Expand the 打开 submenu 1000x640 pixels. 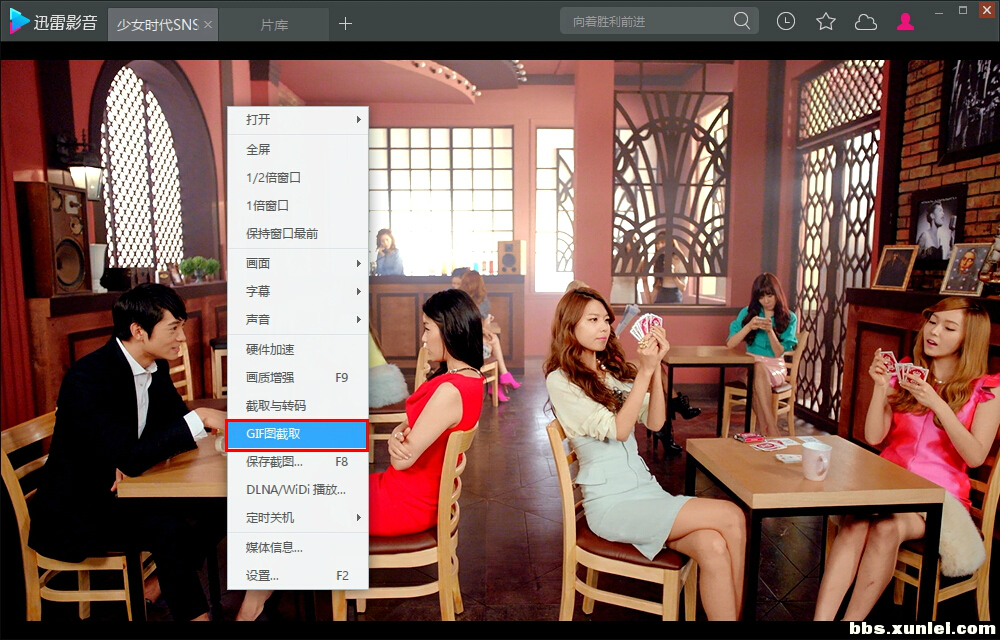pyautogui.click(x=298, y=119)
